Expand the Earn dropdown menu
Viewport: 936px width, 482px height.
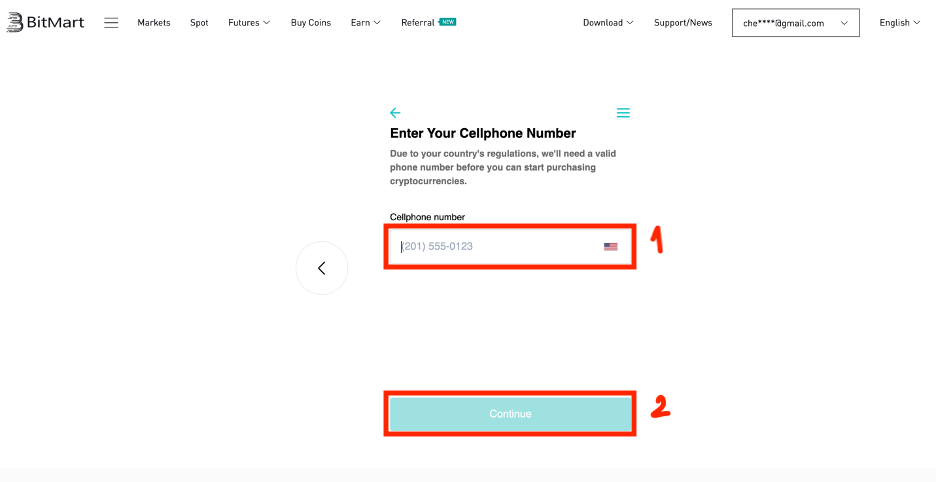click(365, 23)
